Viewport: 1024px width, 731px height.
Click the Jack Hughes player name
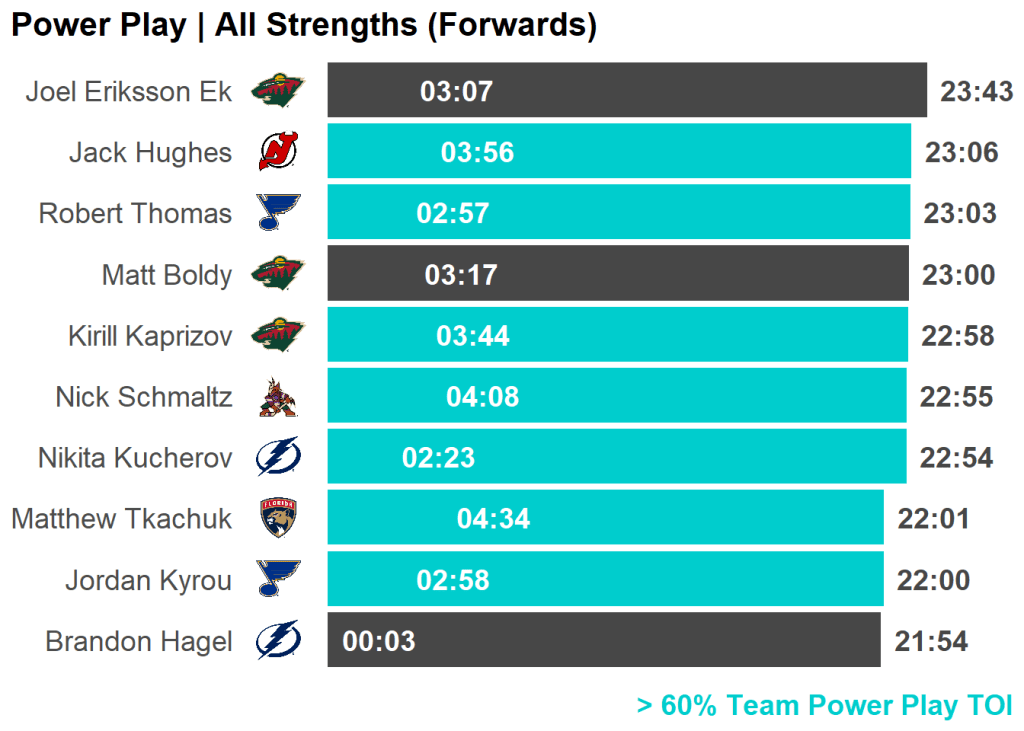click(x=150, y=153)
